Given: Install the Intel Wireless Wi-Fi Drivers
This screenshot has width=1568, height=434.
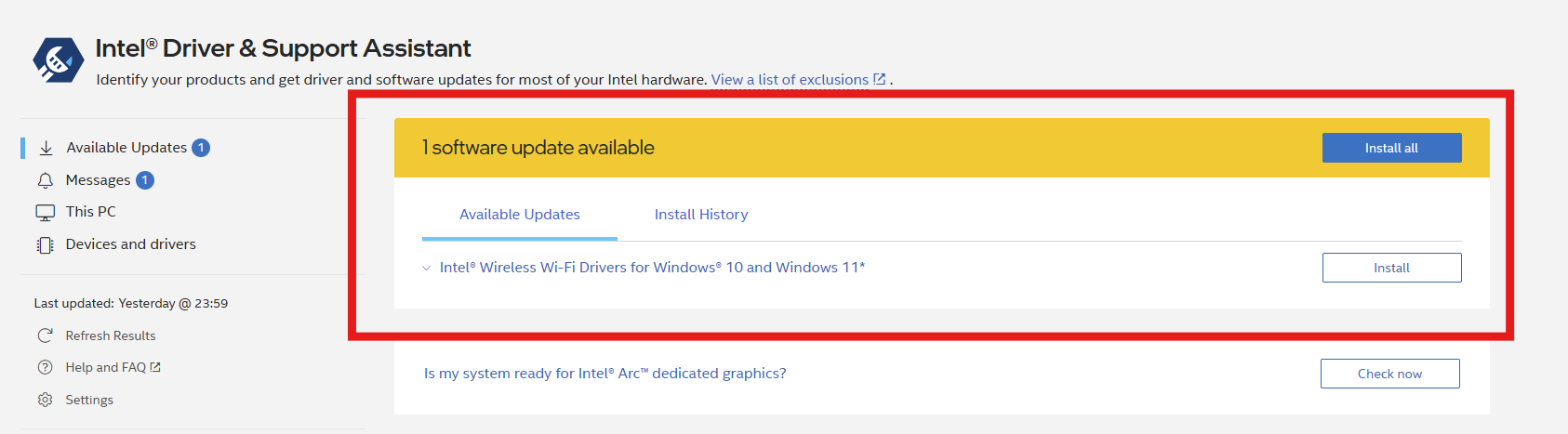Looking at the screenshot, I should (1392, 268).
